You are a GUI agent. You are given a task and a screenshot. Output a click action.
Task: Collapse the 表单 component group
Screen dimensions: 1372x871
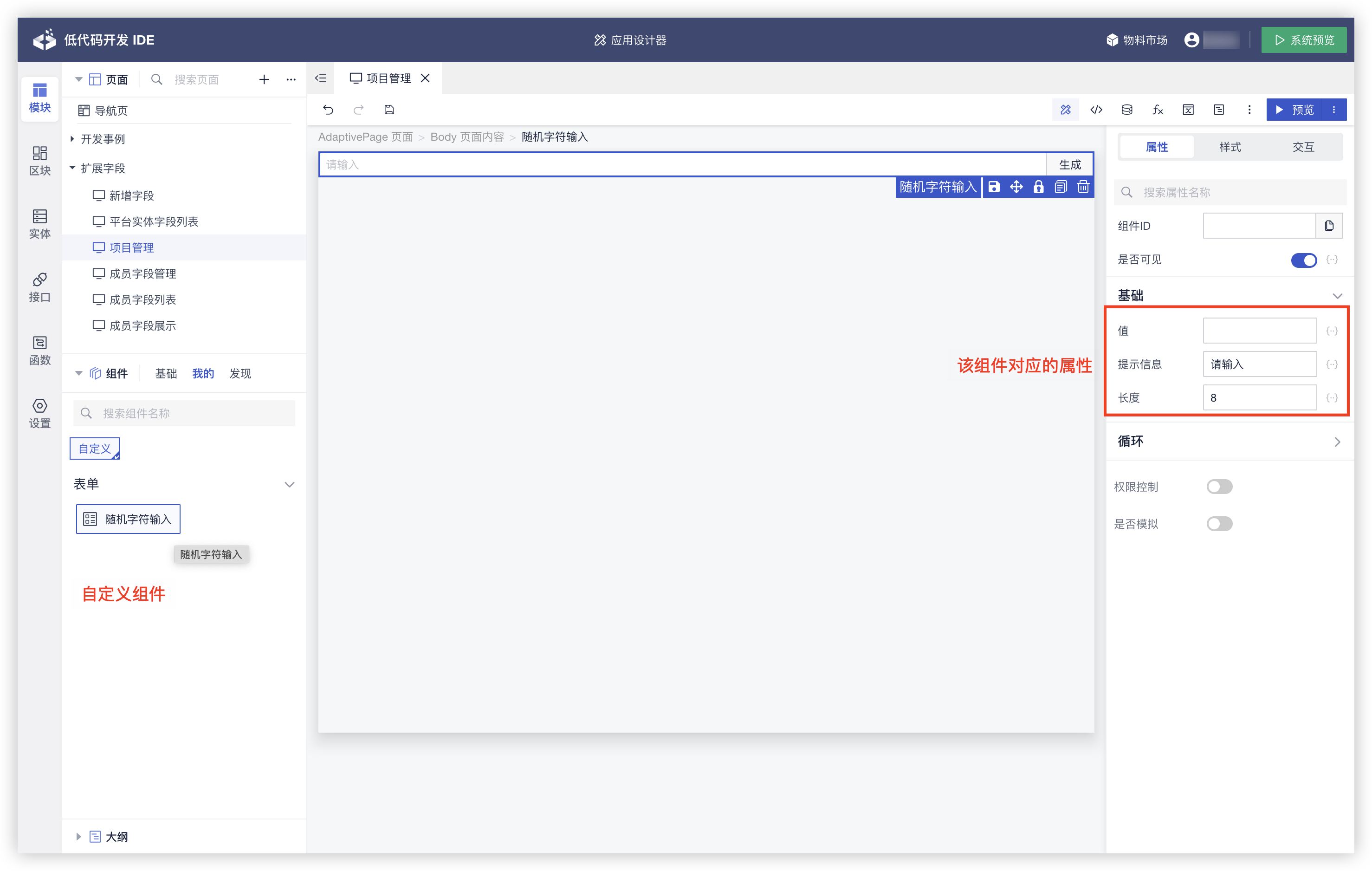coord(289,485)
